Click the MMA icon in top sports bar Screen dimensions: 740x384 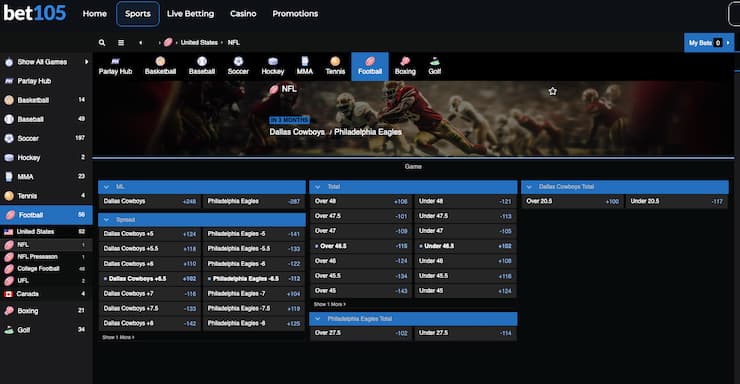point(305,61)
